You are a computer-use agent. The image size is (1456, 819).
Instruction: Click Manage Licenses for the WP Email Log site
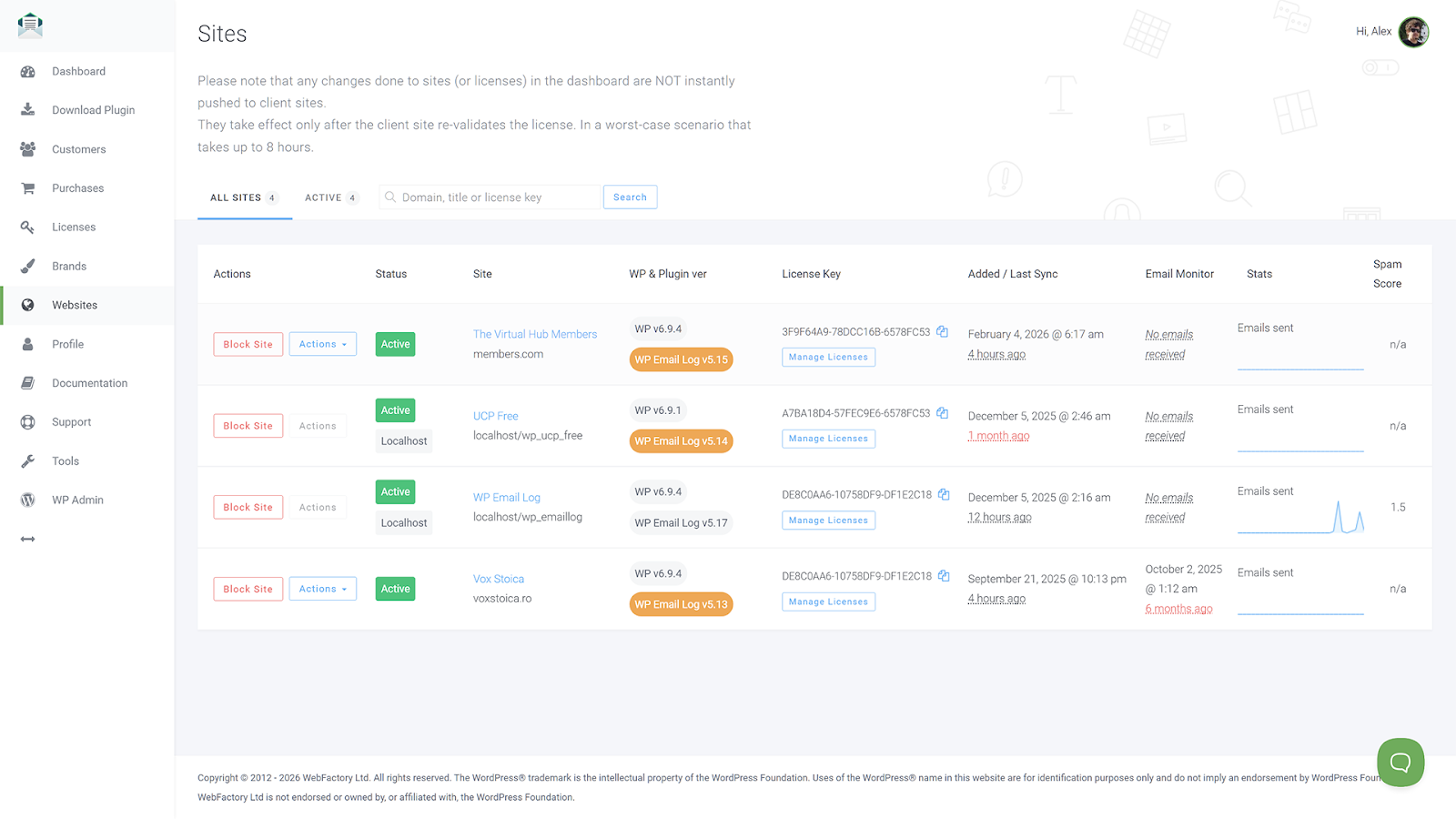[x=827, y=520]
